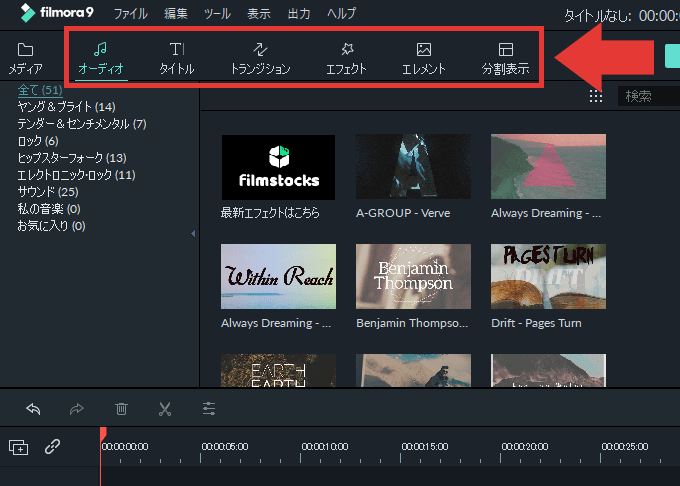Open the Filmstocks thumbnail
This screenshot has height=486, width=680.
point(278,167)
